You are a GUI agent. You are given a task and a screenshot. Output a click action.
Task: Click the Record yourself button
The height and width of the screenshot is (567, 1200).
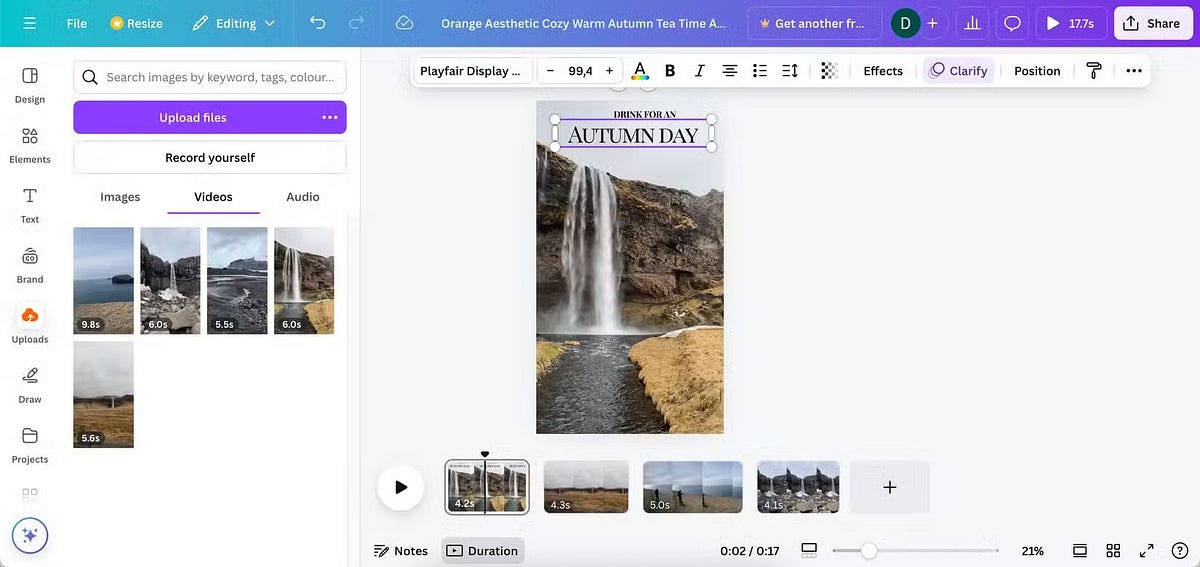pyautogui.click(x=210, y=157)
